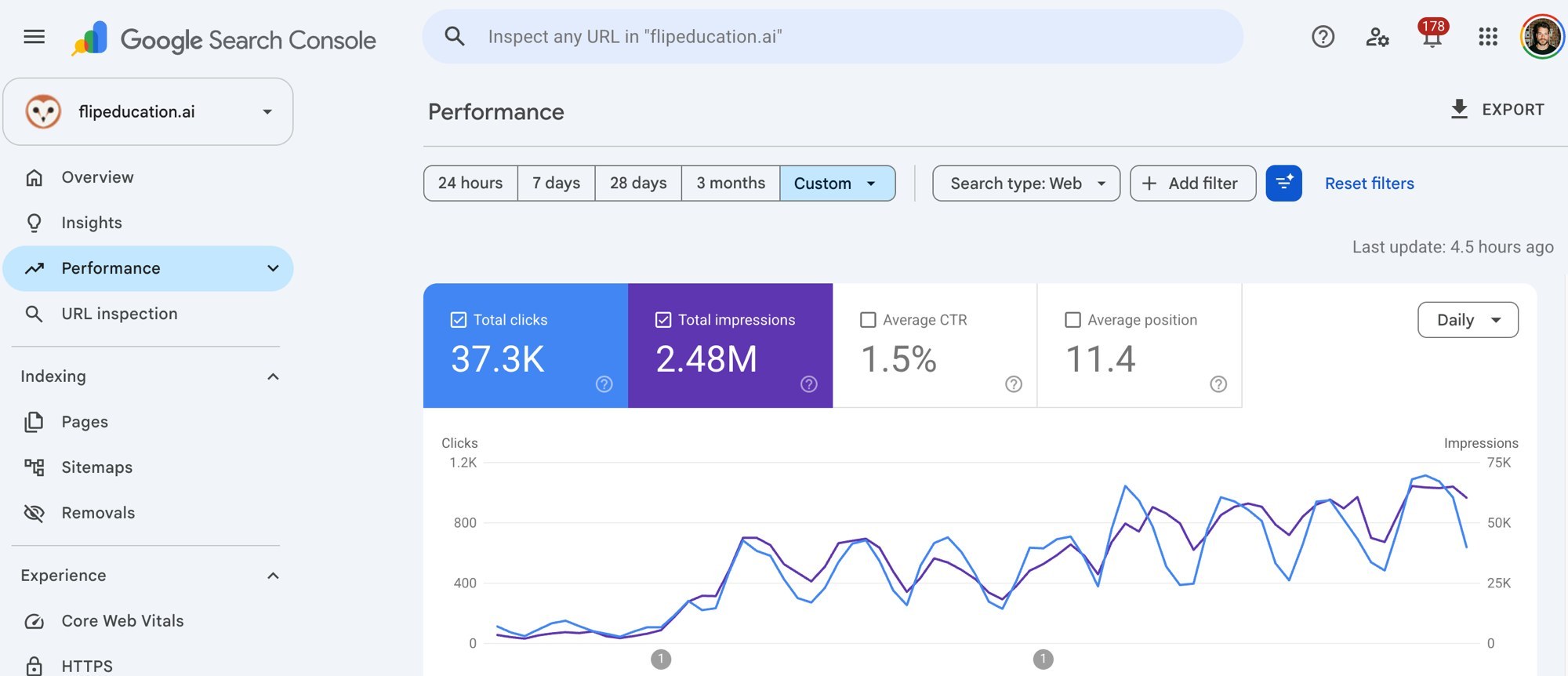The height and width of the screenshot is (676, 1568).
Task: Open the hamburger main menu
Action: [x=34, y=37]
